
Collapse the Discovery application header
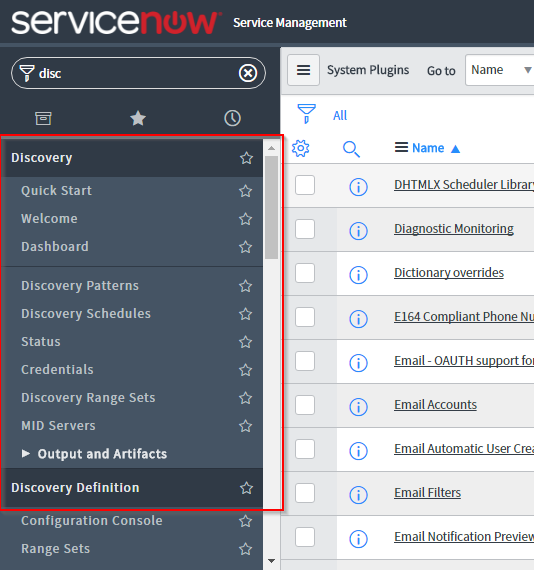[x=42, y=158]
